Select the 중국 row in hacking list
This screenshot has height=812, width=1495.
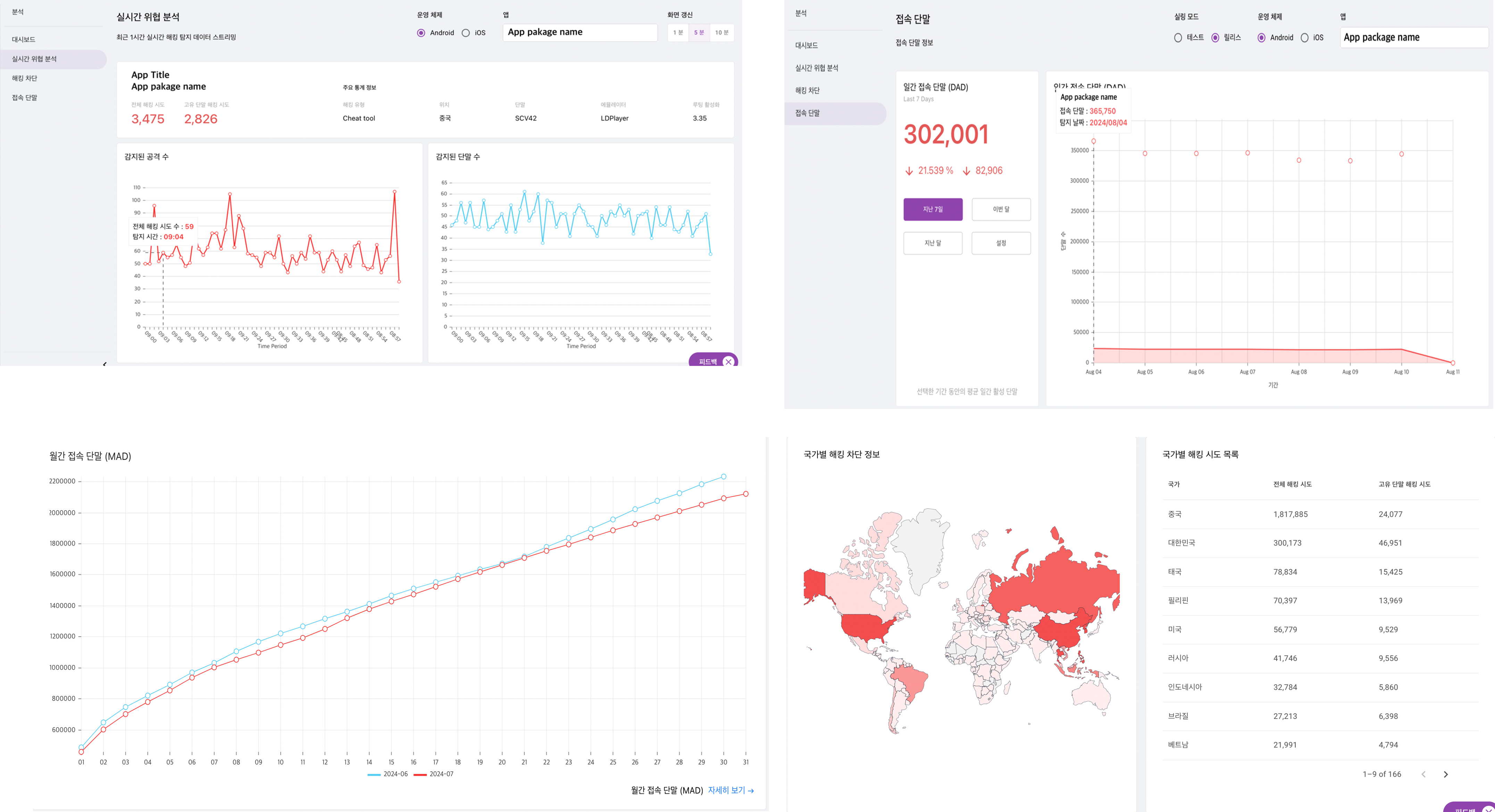coord(1320,514)
